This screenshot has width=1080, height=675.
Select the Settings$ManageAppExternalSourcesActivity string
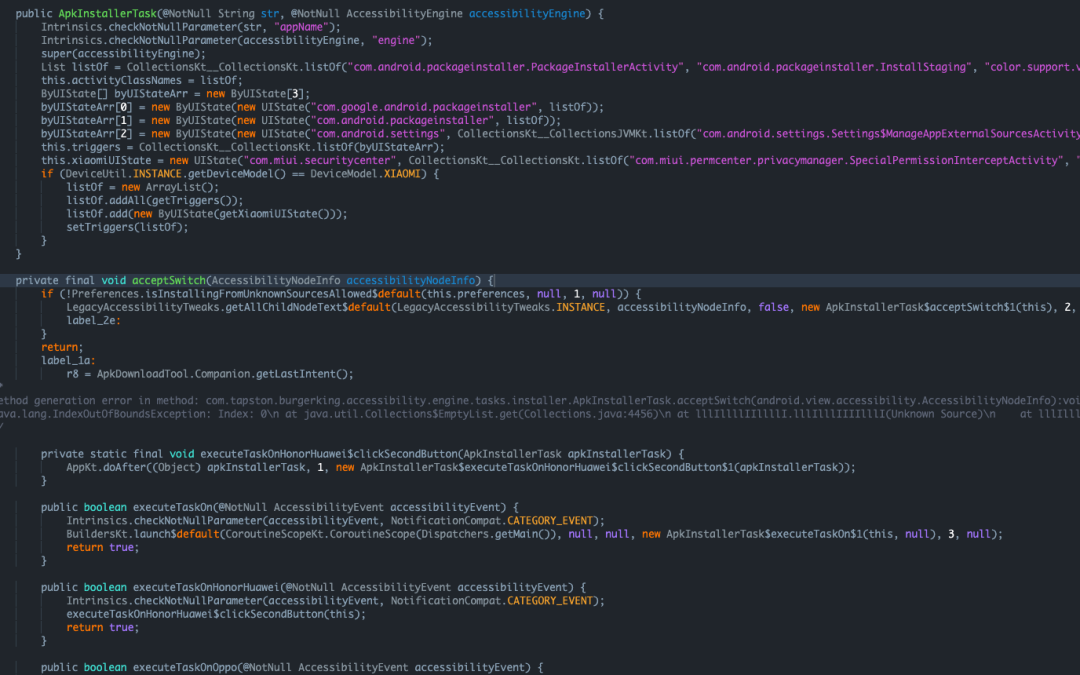pos(889,134)
